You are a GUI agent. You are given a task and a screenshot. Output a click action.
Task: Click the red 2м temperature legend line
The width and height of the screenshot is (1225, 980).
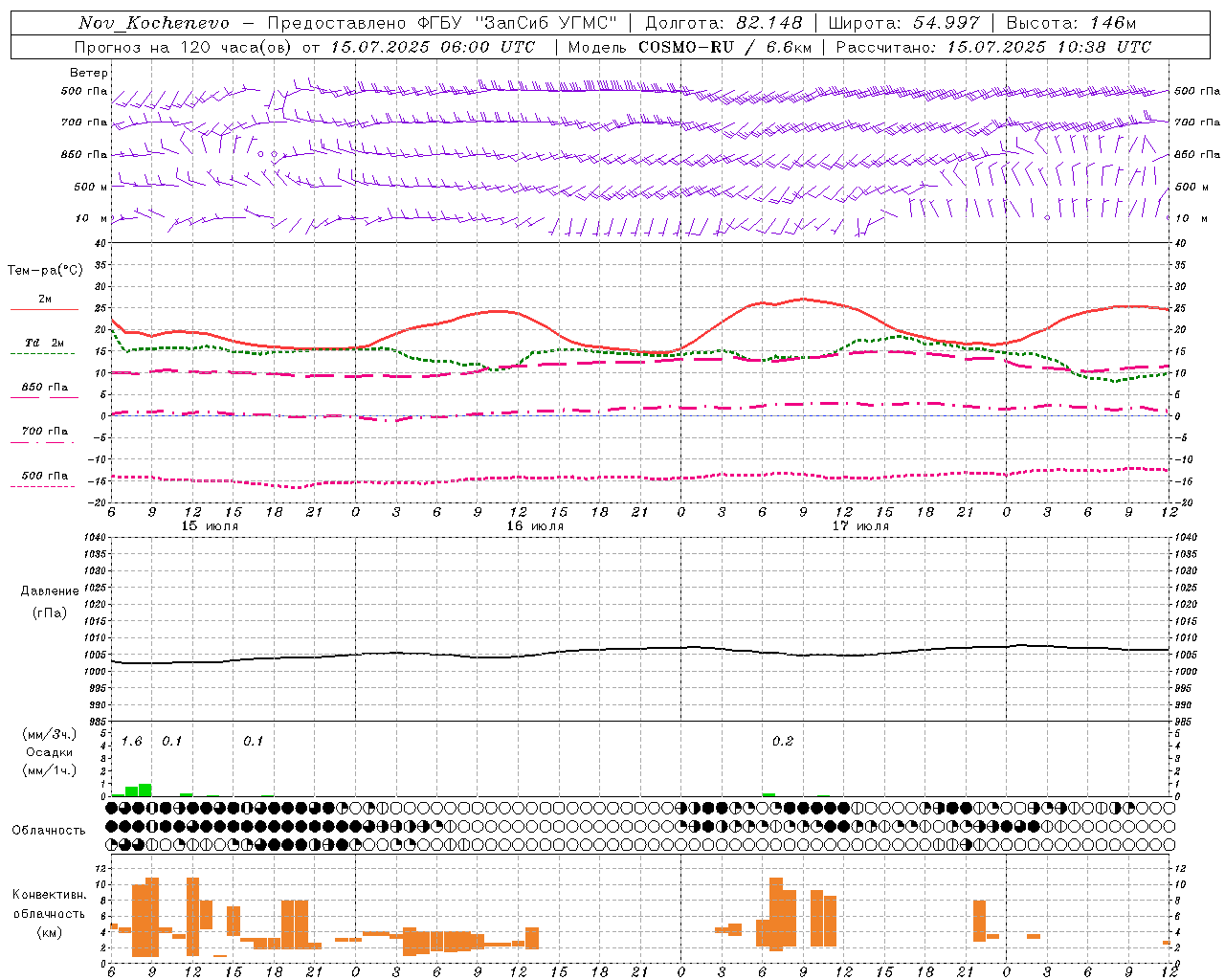(44, 310)
